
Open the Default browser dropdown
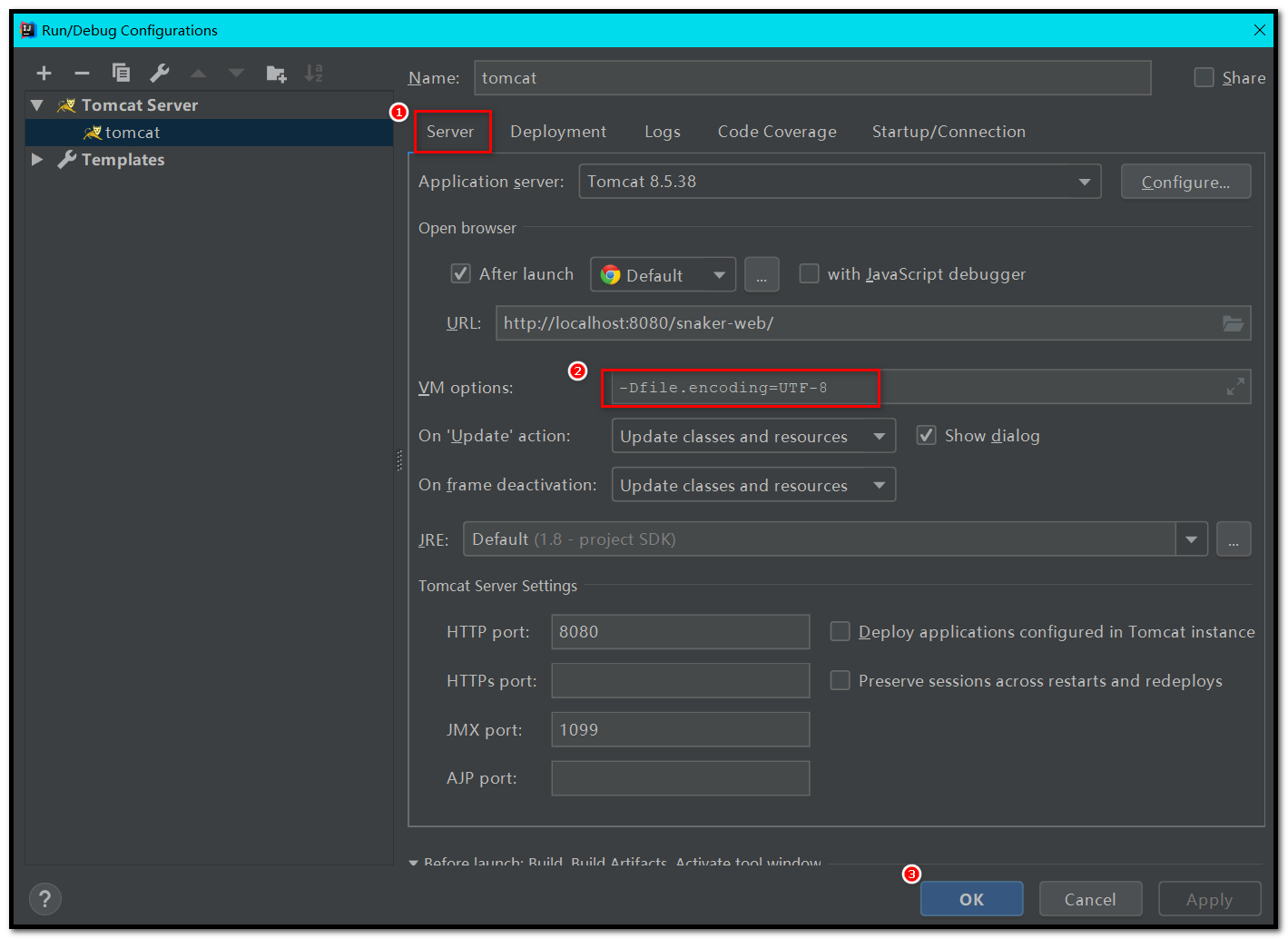click(664, 275)
